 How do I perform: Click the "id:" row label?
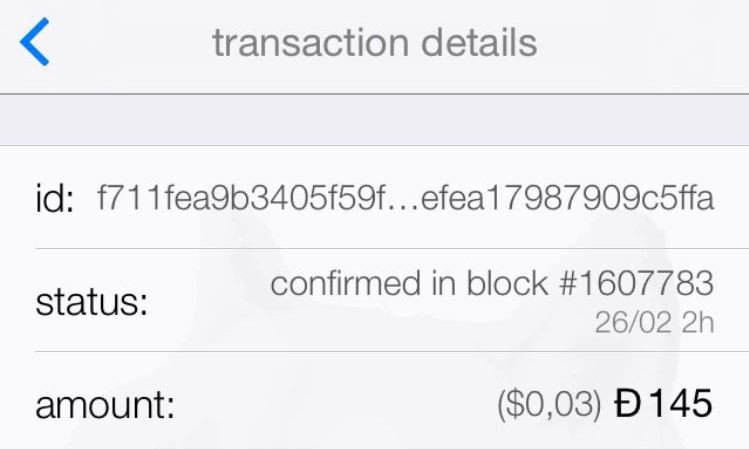click(x=54, y=198)
